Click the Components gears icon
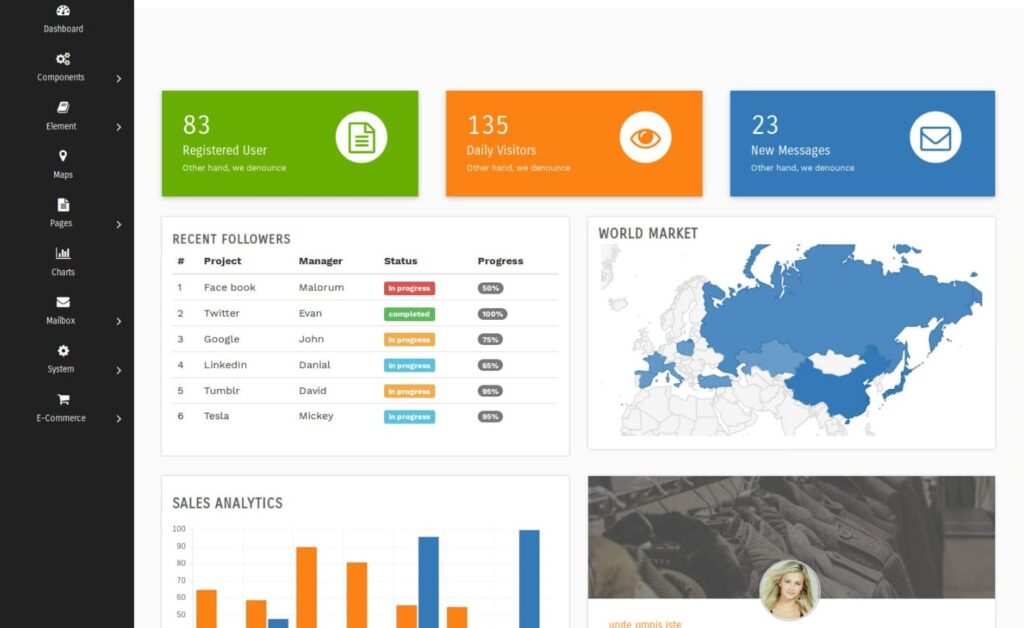The image size is (1024, 628). pos(63,59)
